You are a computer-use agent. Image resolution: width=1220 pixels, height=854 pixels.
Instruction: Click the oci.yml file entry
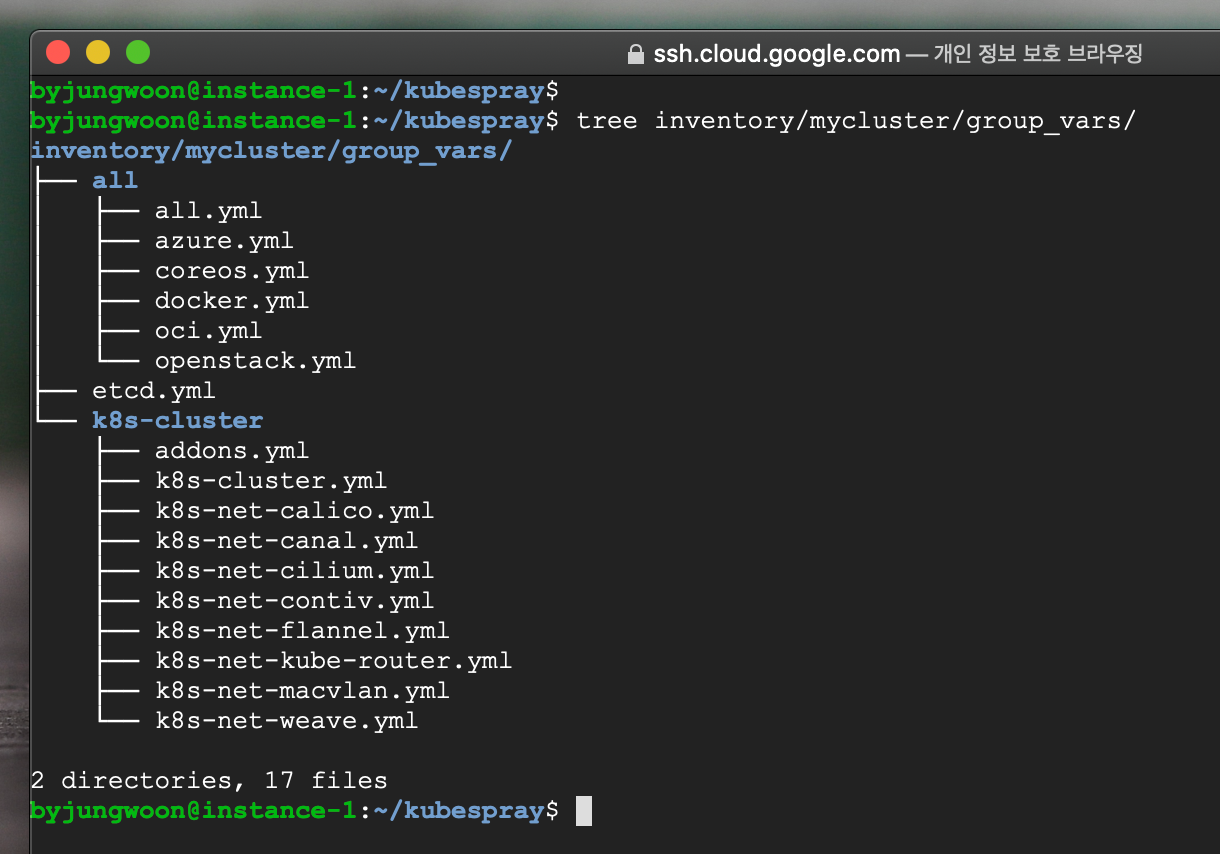208,331
